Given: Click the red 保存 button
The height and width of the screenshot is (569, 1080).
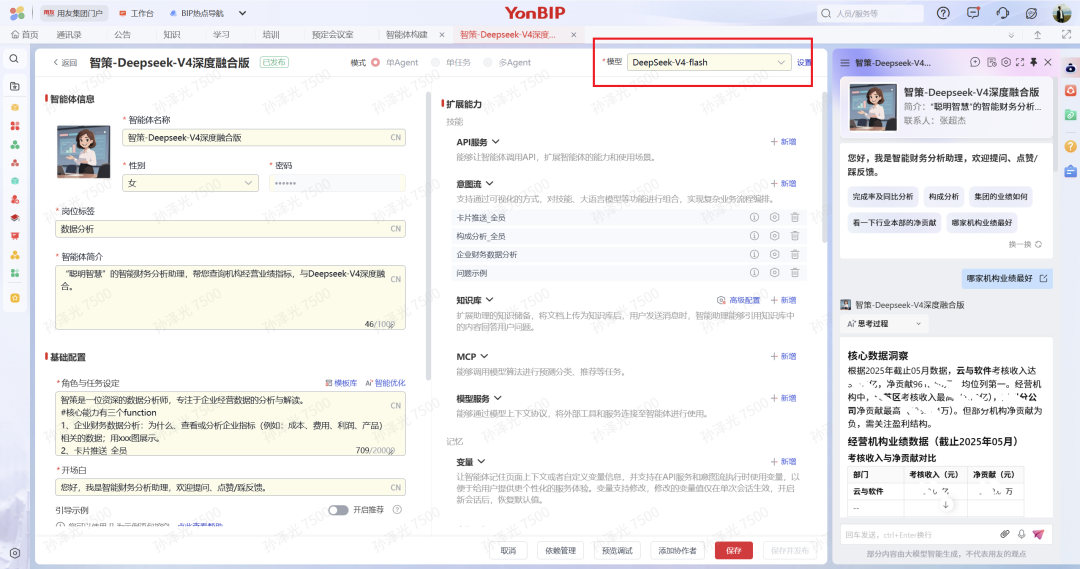Looking at the screenshot, I should click(x=734, y=550).
